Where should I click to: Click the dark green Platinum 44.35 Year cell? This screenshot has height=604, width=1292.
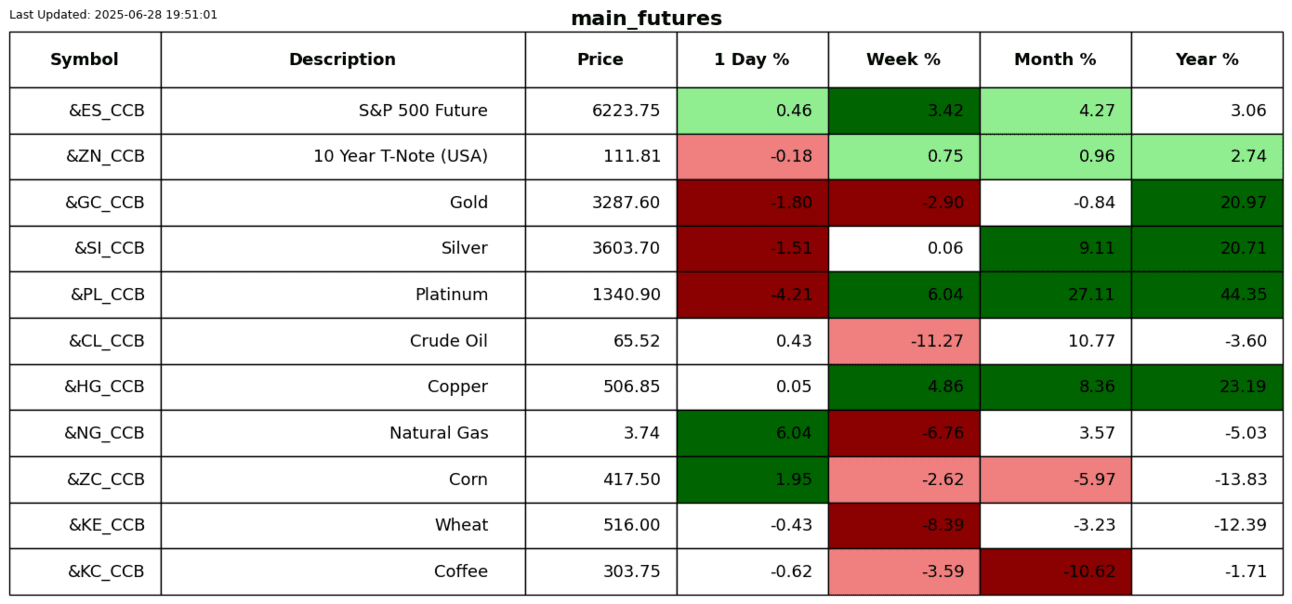(1207, 295)
